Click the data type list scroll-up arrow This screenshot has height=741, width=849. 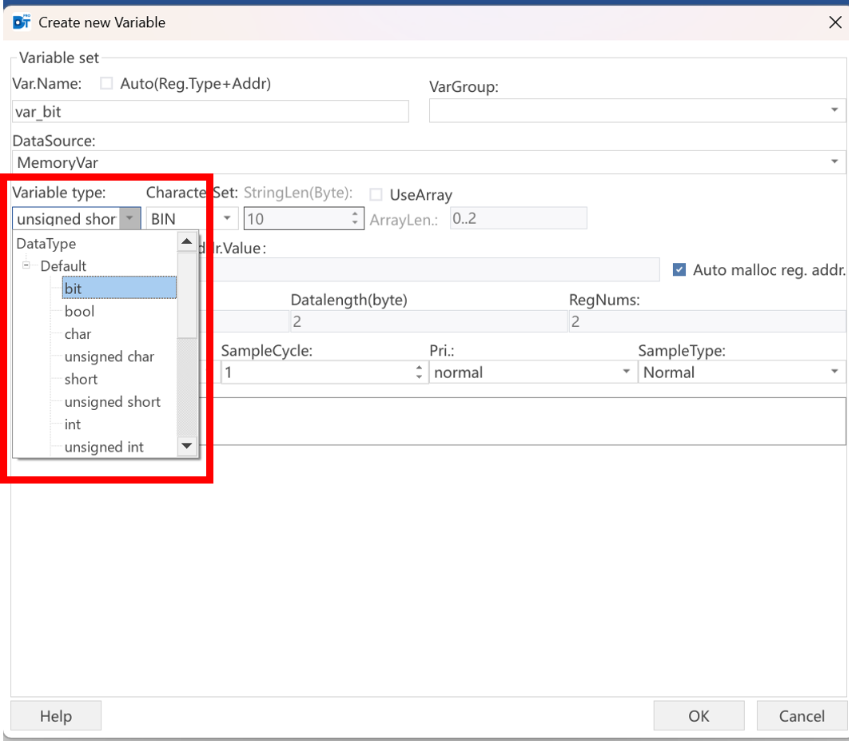pyautogui.click(x=187, y=241)
